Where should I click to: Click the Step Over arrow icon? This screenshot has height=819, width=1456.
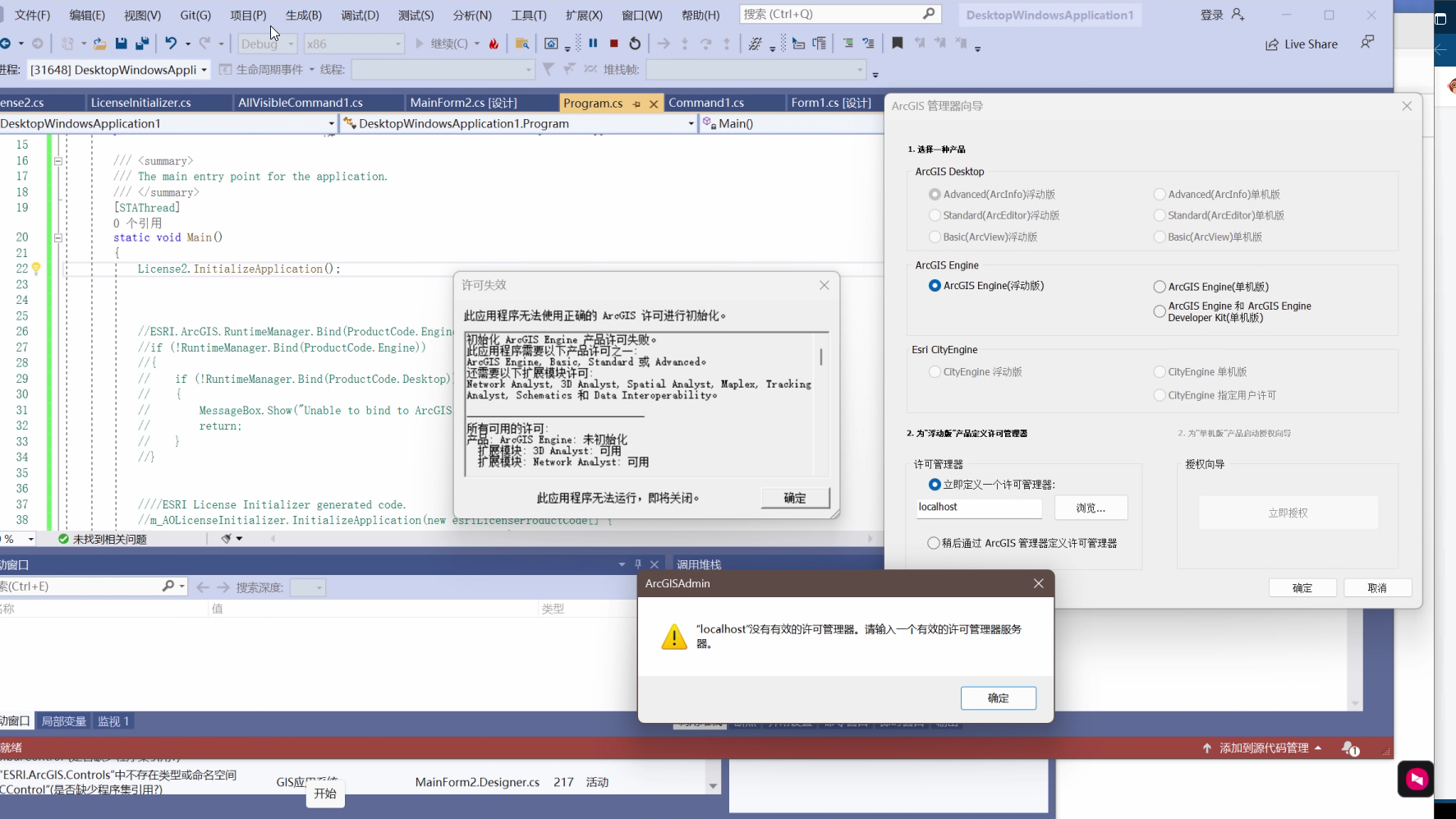(705, 44)
